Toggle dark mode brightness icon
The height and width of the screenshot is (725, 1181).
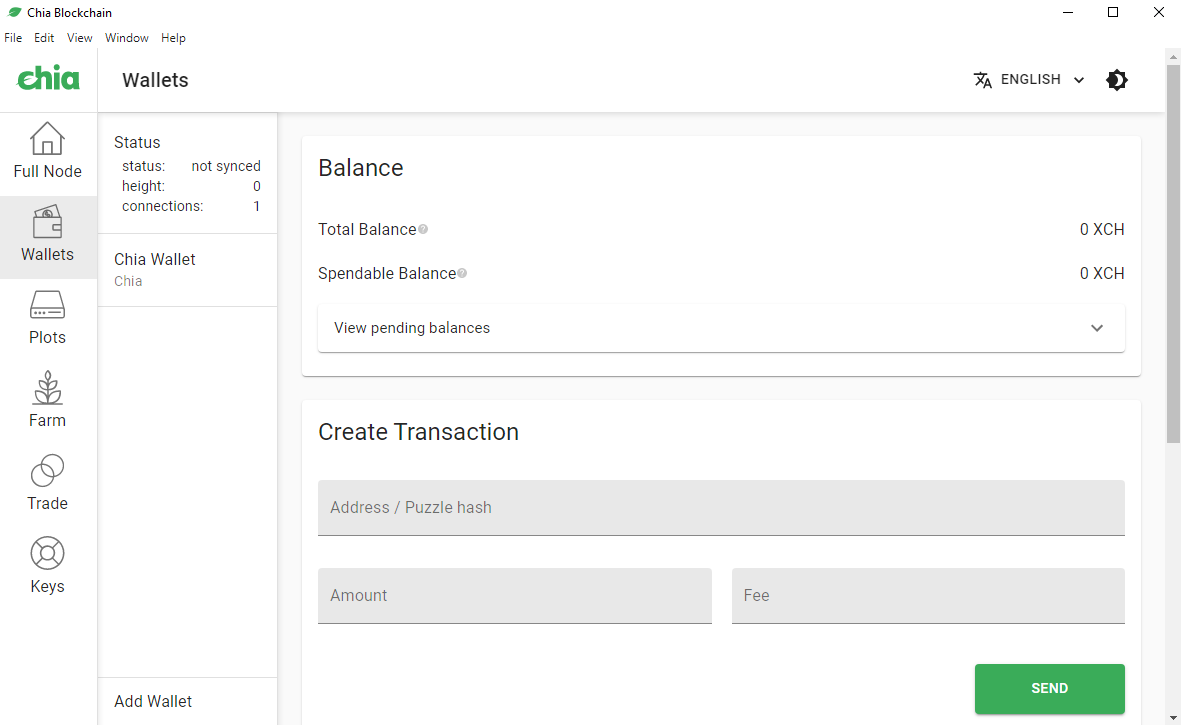point(1117,80)
